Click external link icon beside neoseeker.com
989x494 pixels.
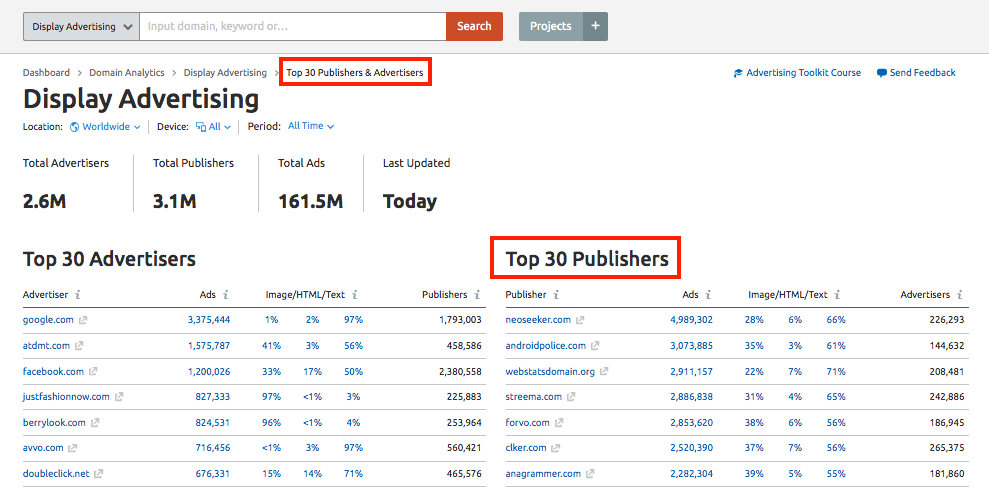[x=580, y=320]
